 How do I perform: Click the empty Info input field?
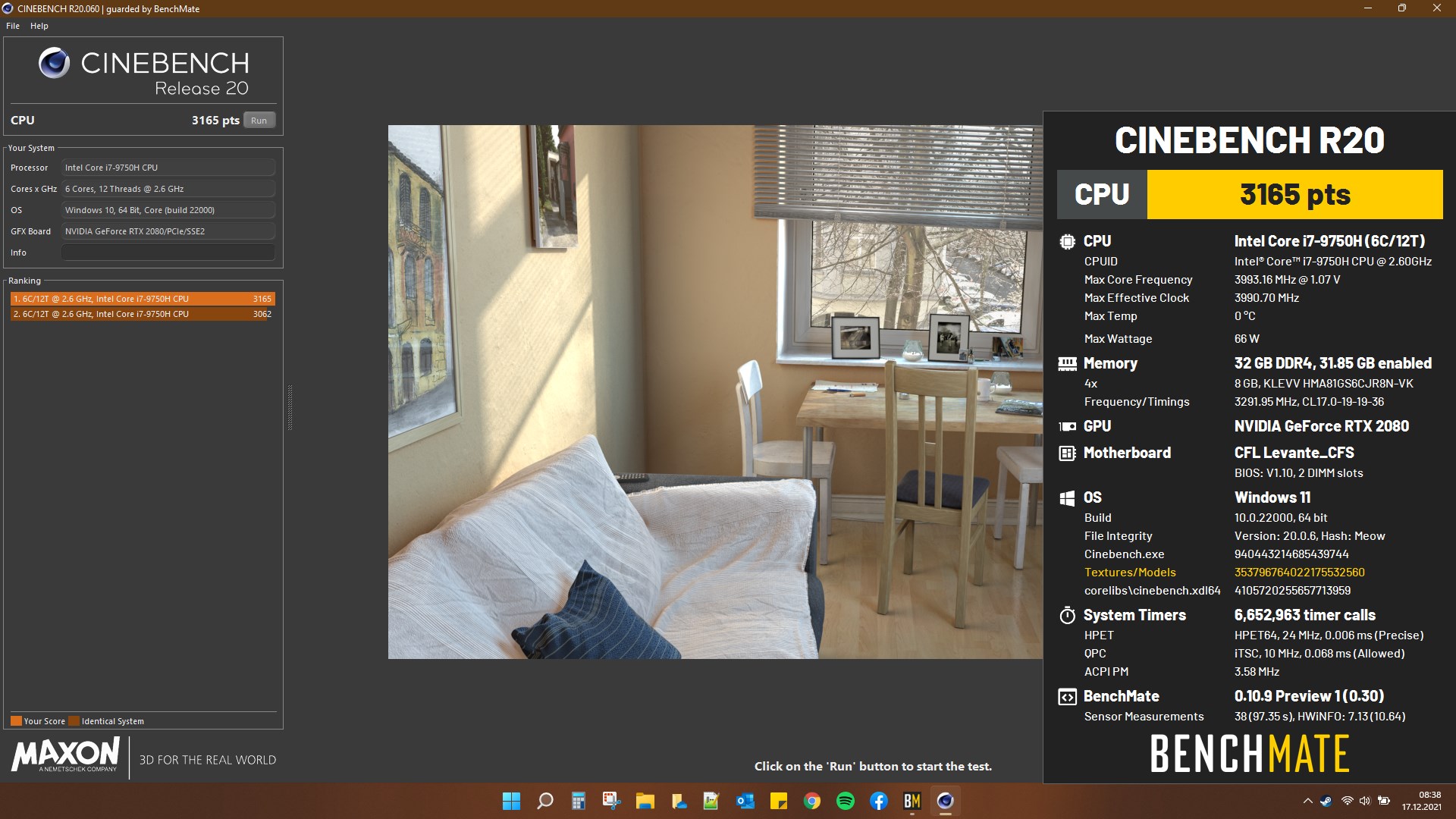tap(168, 253)
